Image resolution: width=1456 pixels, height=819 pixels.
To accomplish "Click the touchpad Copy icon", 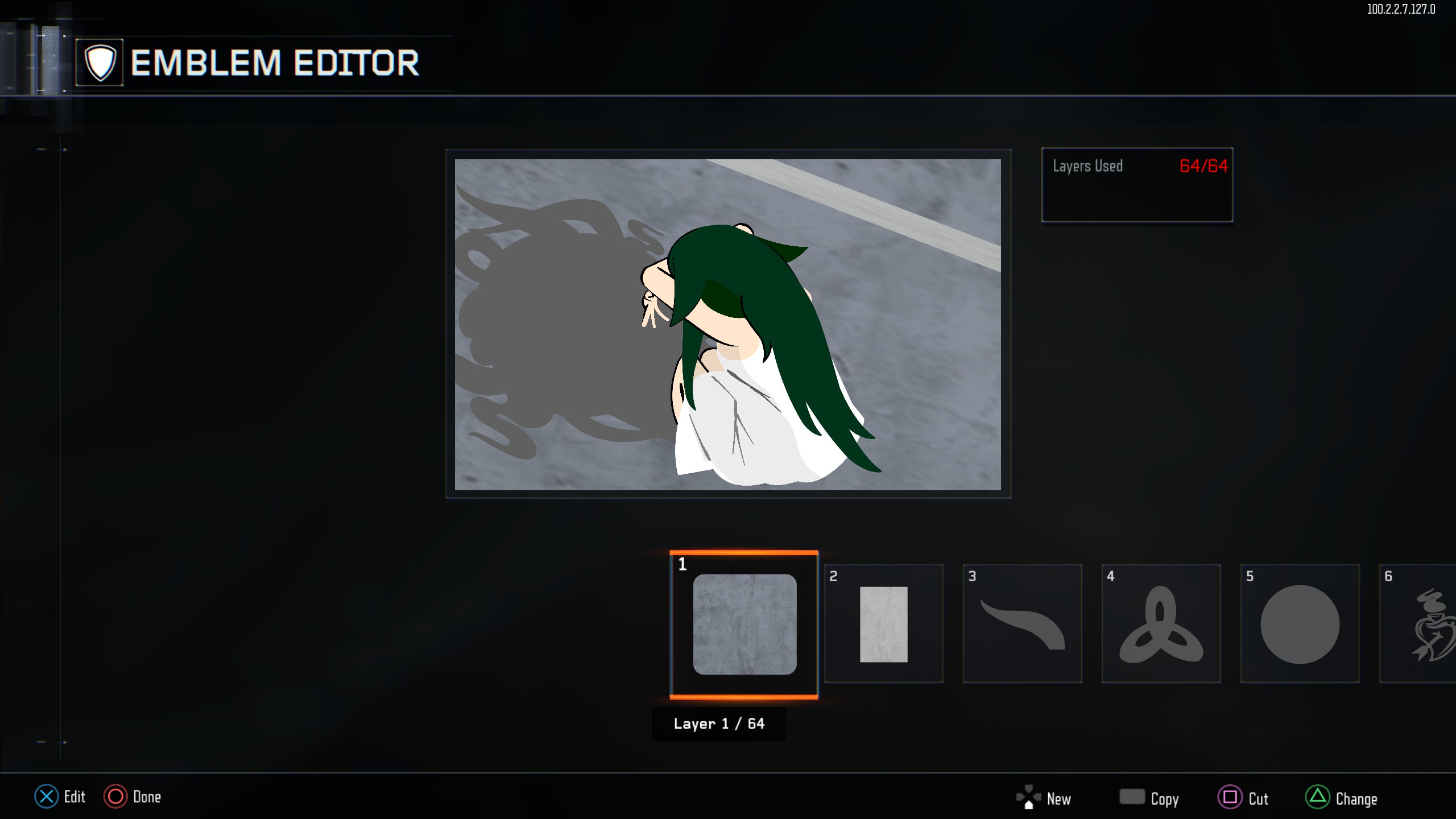I will coord(1132,797).
